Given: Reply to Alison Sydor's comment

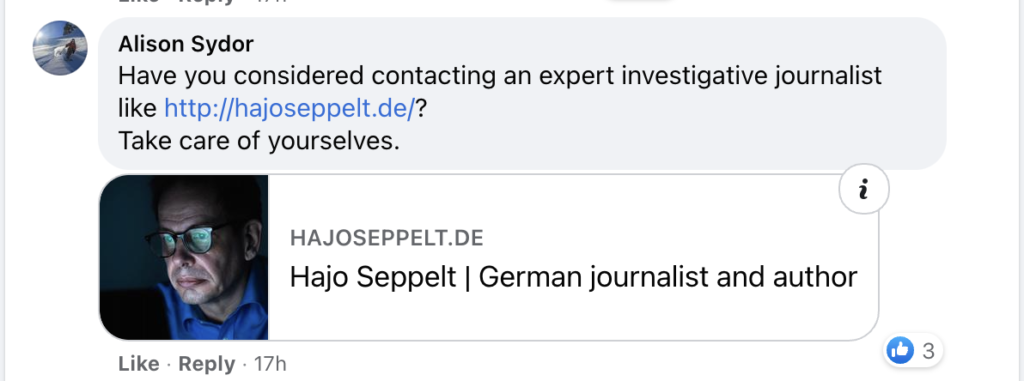Looking at the screenshot, I should click(x=206, y=363).
